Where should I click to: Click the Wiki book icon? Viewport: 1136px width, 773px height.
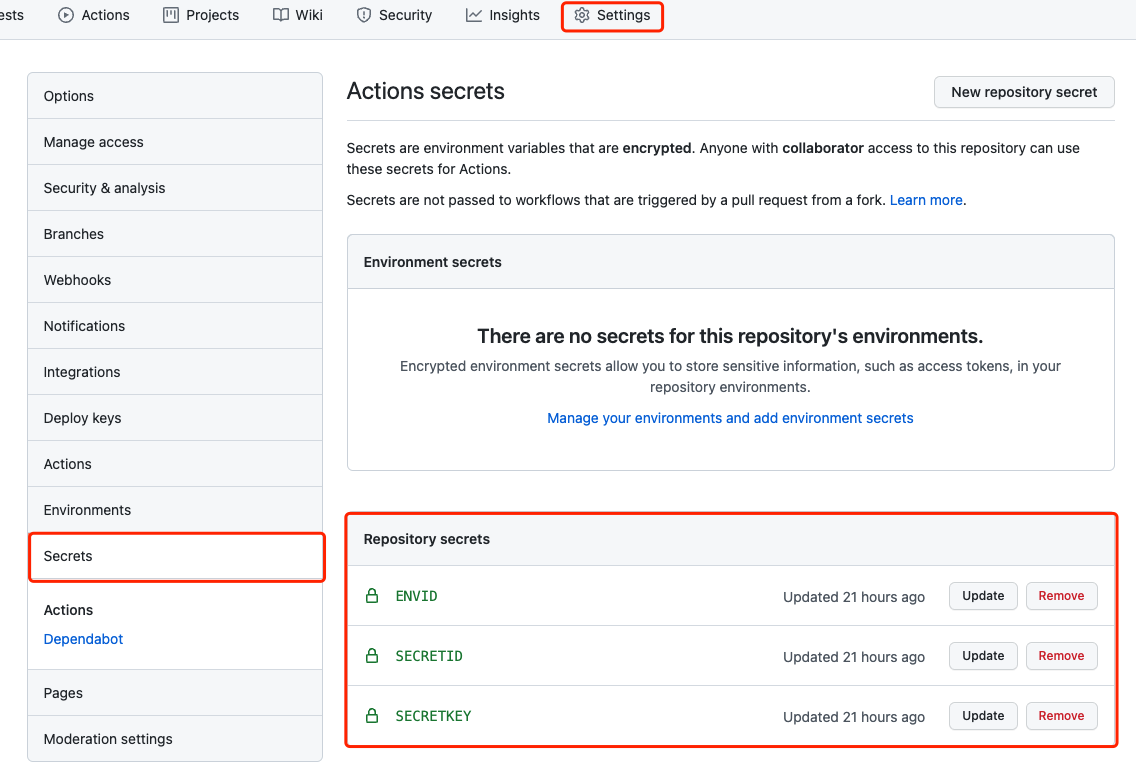(281, 15)
